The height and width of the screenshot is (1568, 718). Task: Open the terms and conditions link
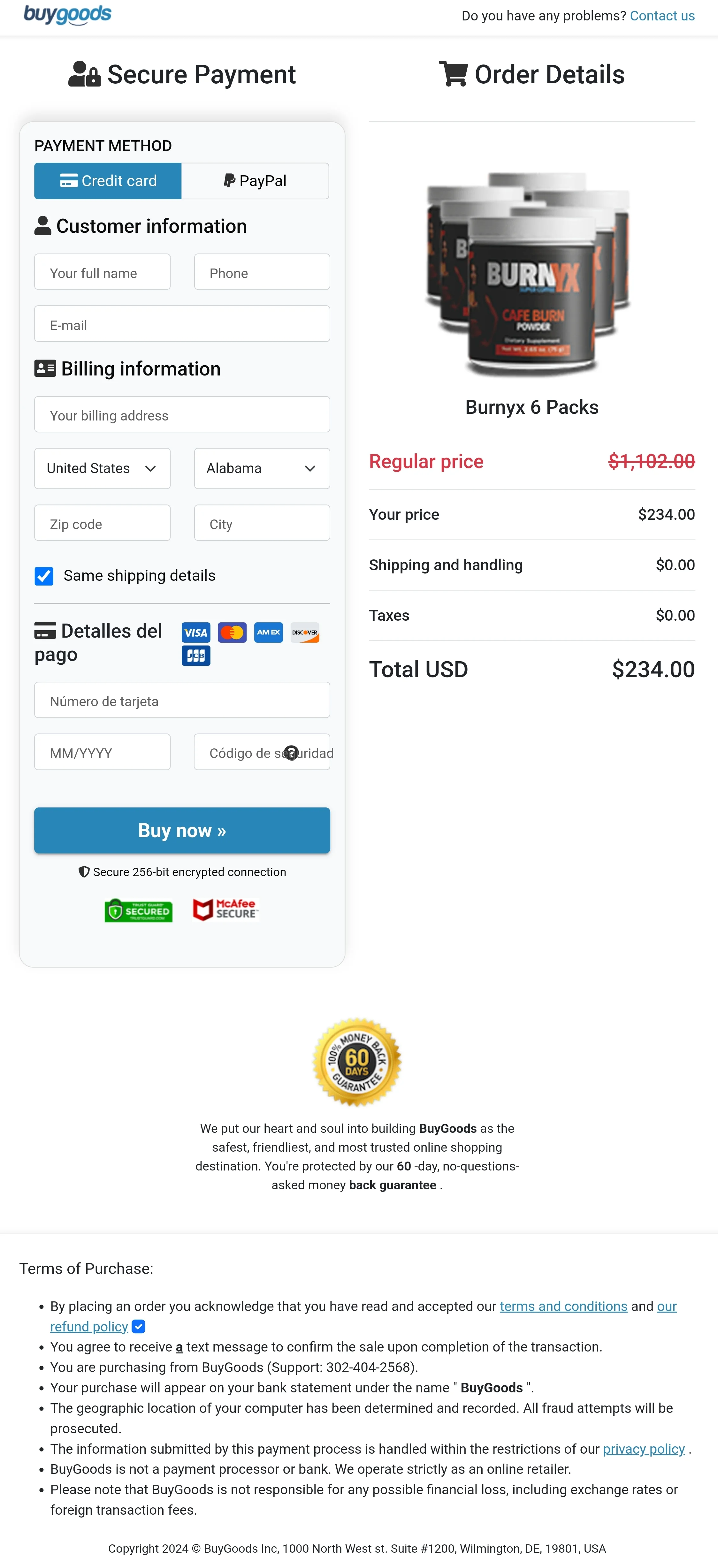pos(563,1306)
